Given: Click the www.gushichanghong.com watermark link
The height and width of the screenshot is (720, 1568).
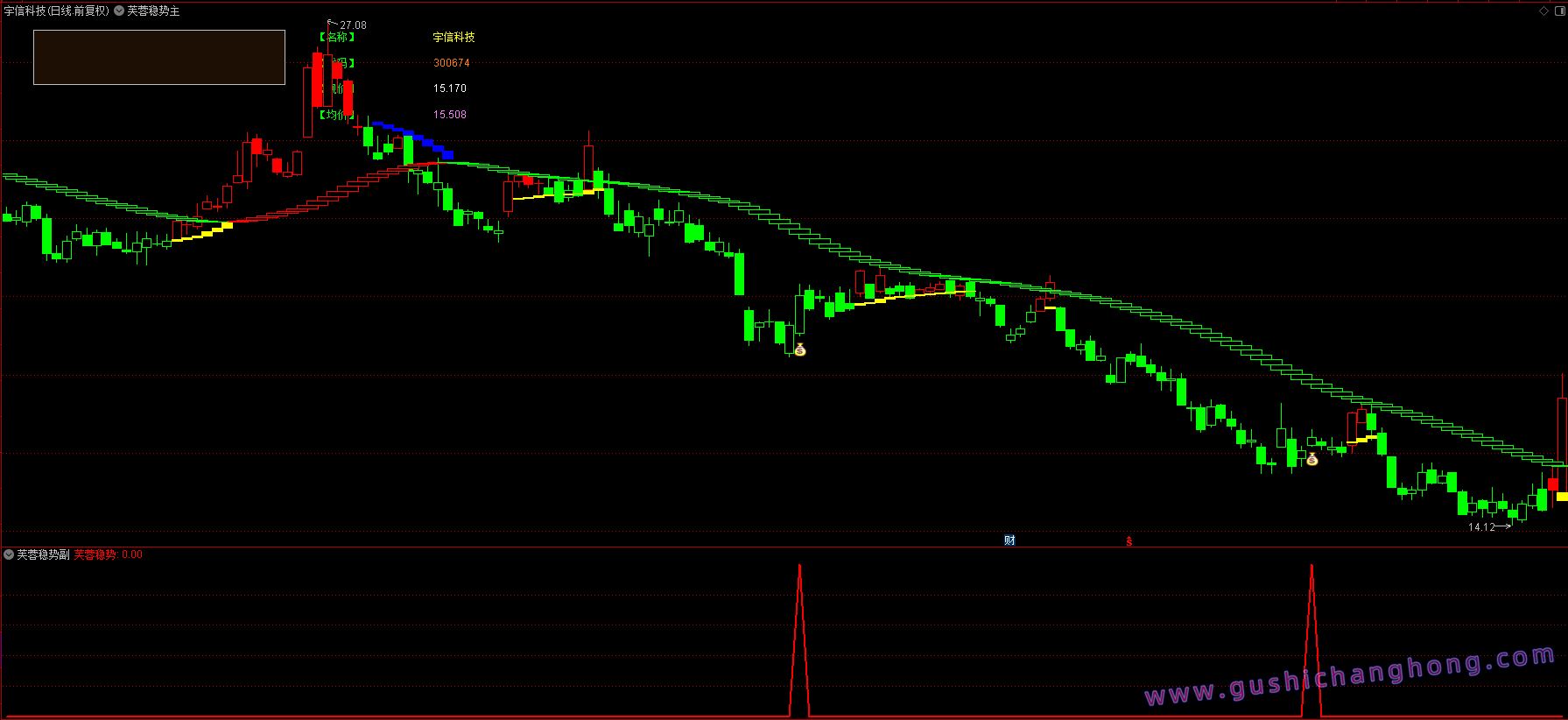Looking at the screenshot, I should coord(1350,675).
